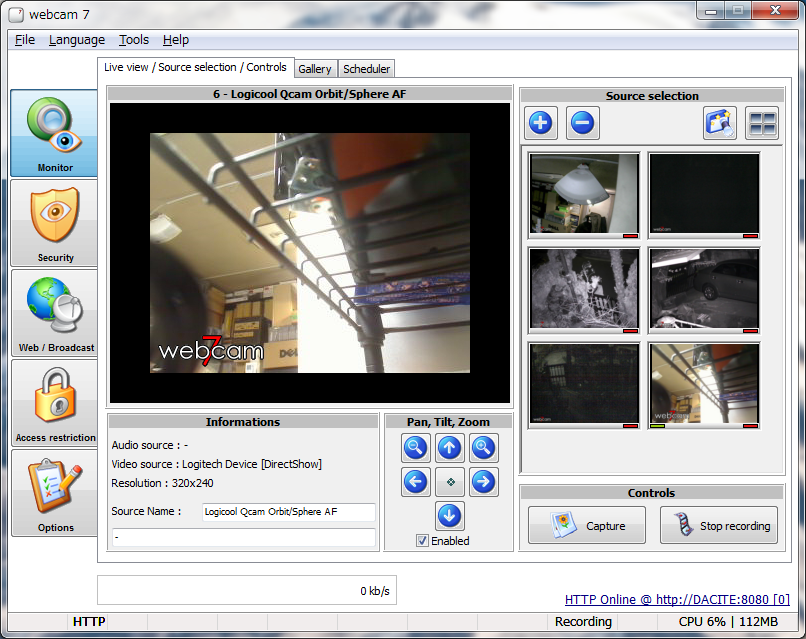Click the Recording status bar entry
806x639 pixels.
[x=583, y=622]
